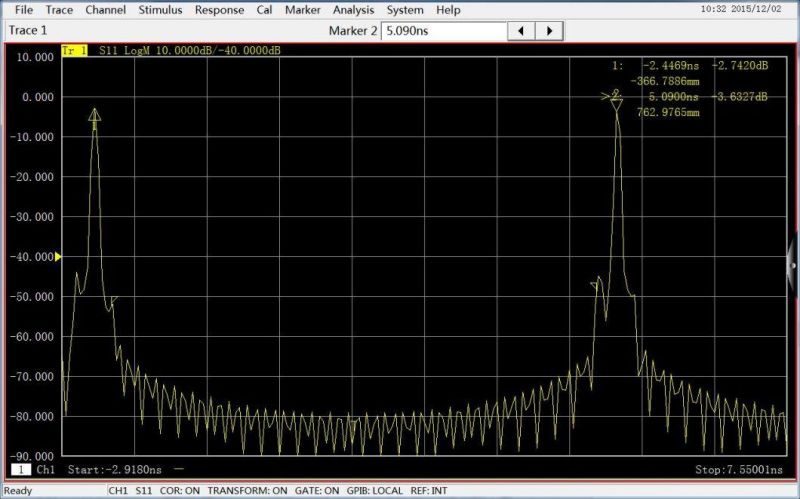This screenshot has width=800, height=499.
Task: Open the Marker menu
Action: coord(303,10)
